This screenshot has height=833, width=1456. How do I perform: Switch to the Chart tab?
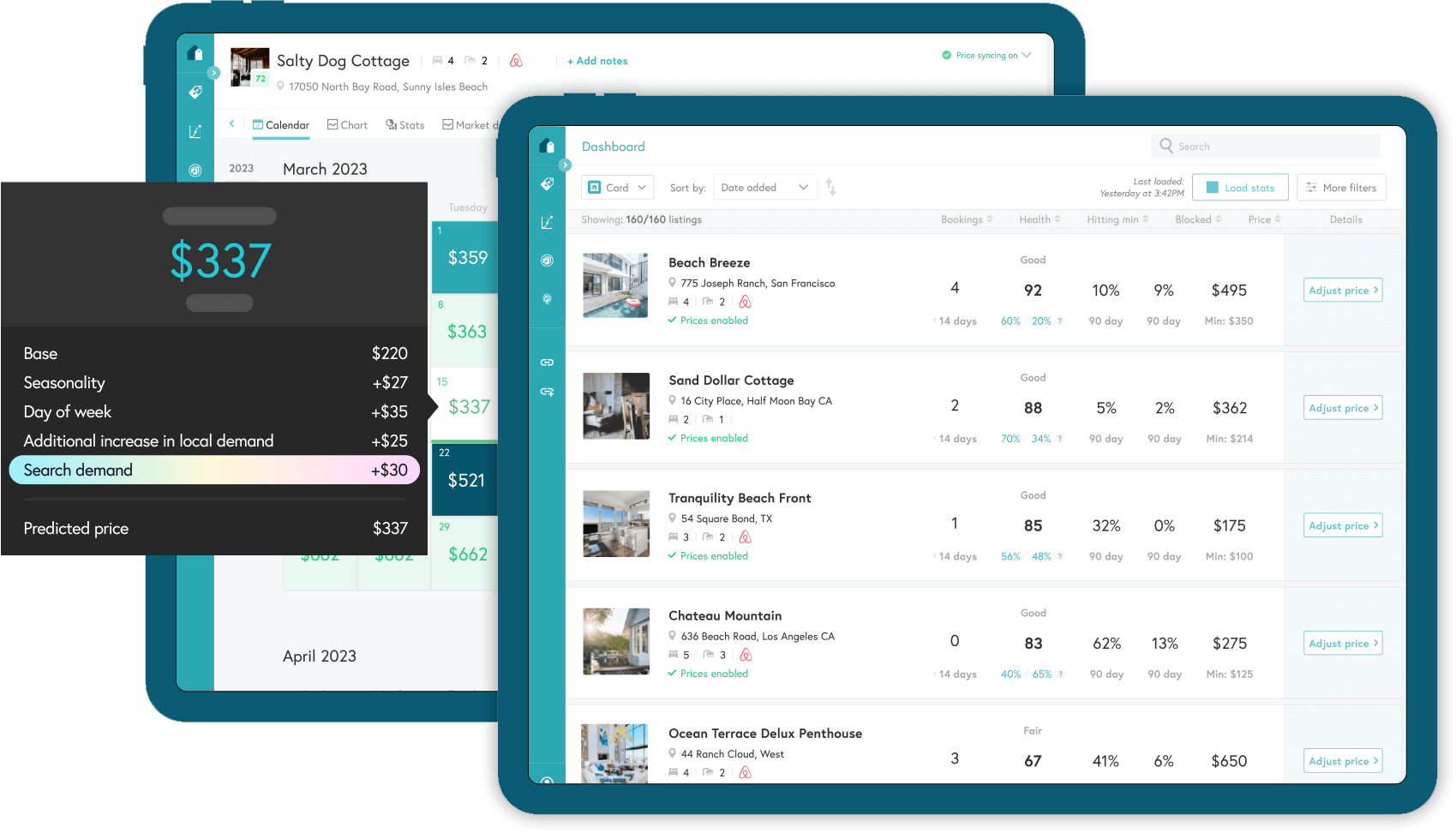(x=347, y=124)
